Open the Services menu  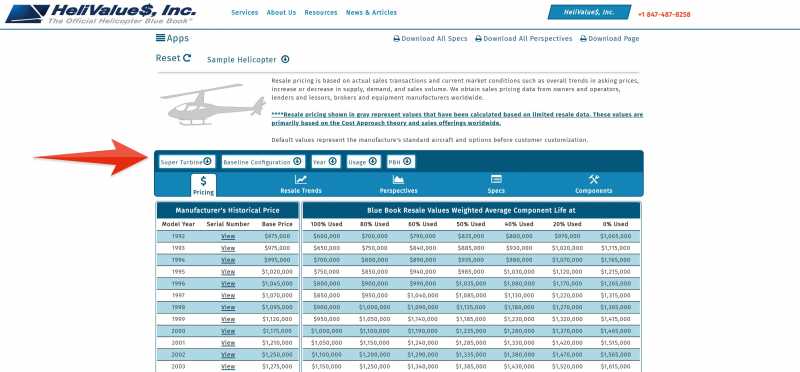[x=245, y=12]
